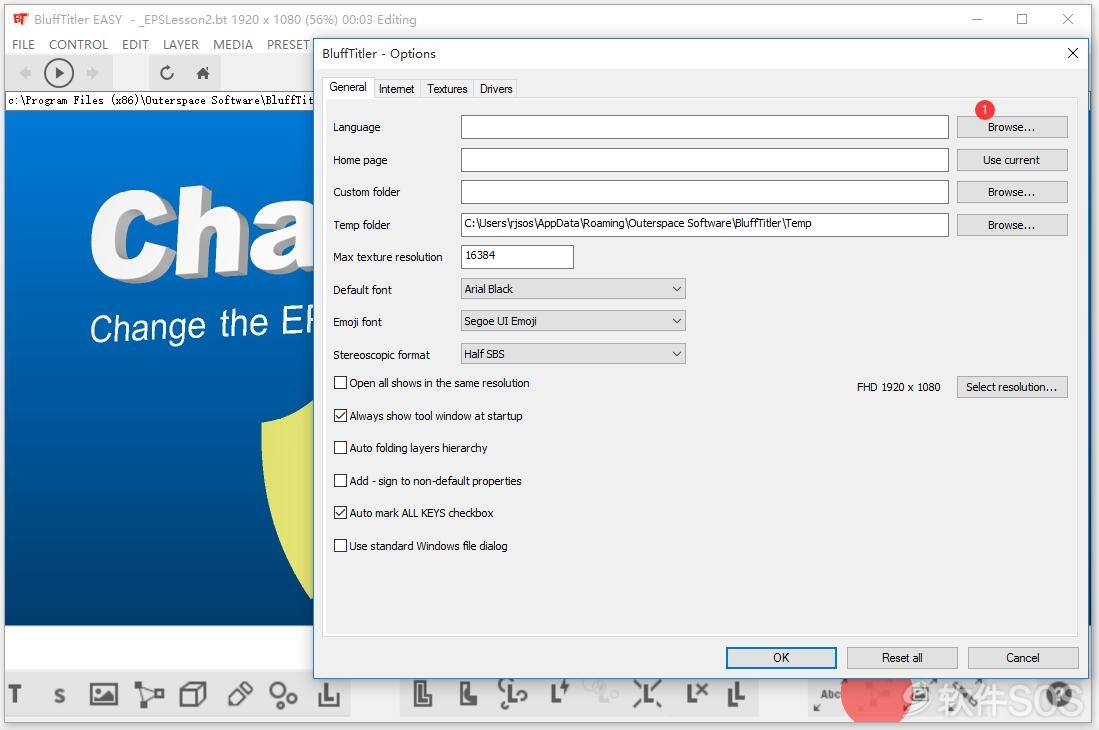The image size is (1099, 730).
Task: Open the Emoji font dropdown
Action: coord(573,321)
